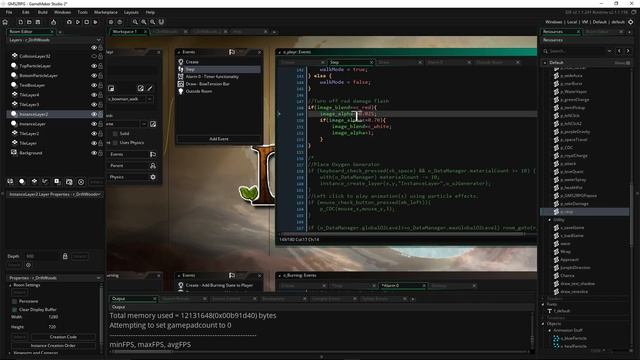
Task: Toggle visibility of InstanceLayer2
Action: tap(94, 114)
